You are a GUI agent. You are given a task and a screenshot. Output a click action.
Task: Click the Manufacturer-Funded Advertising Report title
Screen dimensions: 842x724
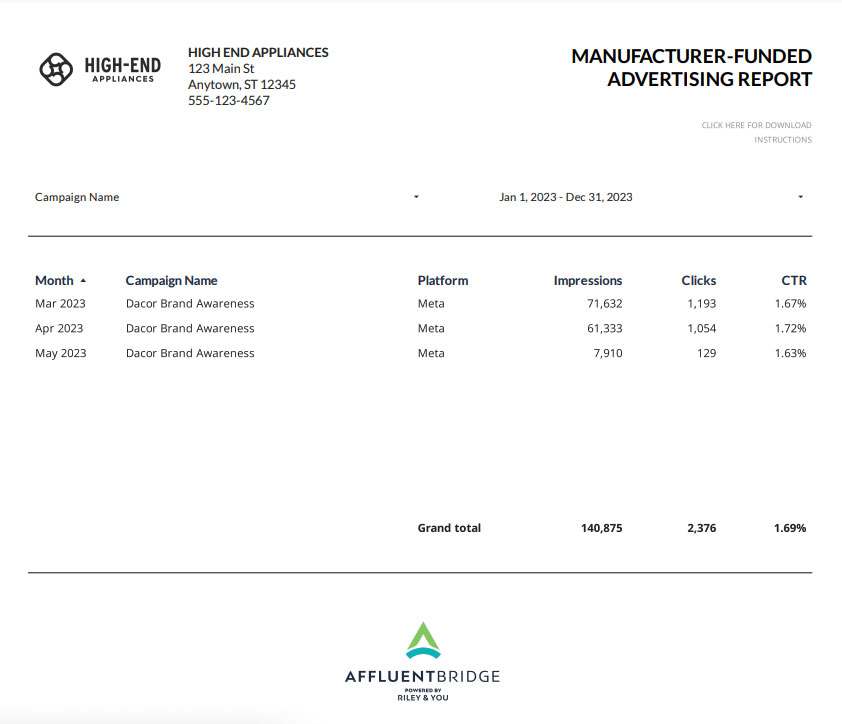pos(691,68)
